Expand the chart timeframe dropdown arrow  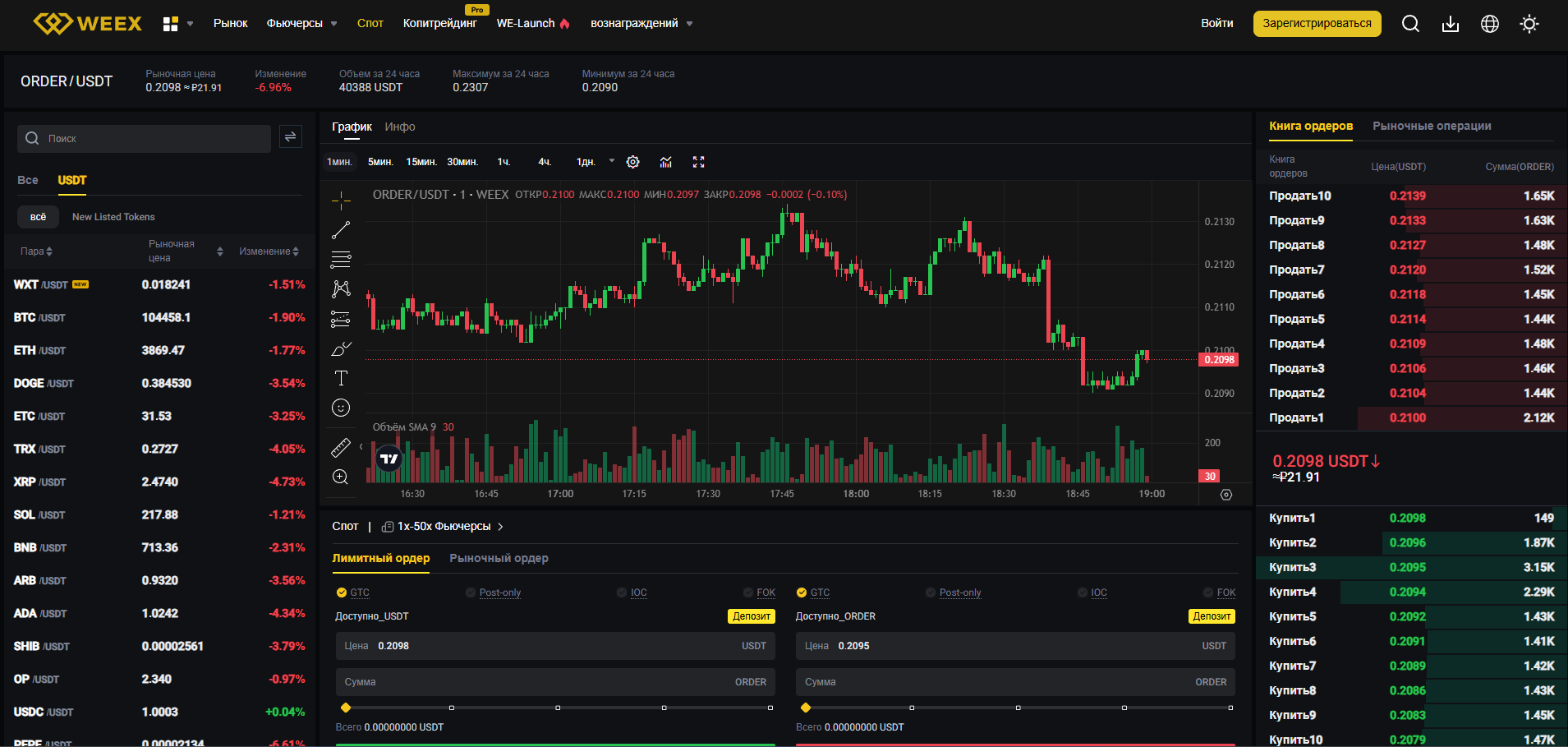(x=612, y=161)
